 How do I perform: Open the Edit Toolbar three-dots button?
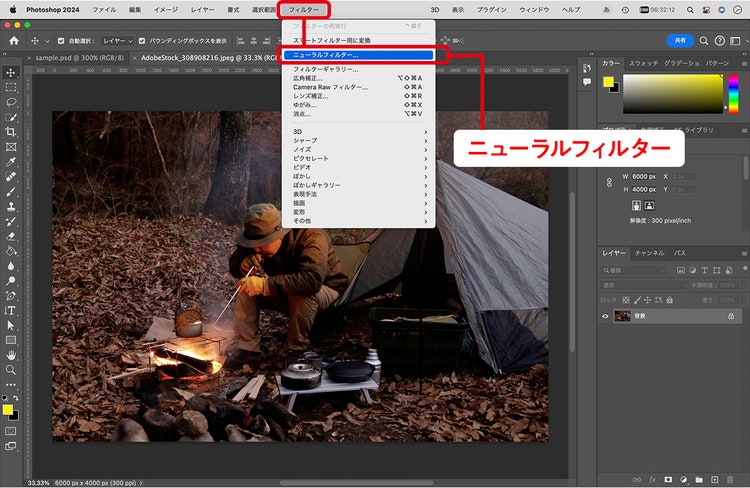click(11, 384)
